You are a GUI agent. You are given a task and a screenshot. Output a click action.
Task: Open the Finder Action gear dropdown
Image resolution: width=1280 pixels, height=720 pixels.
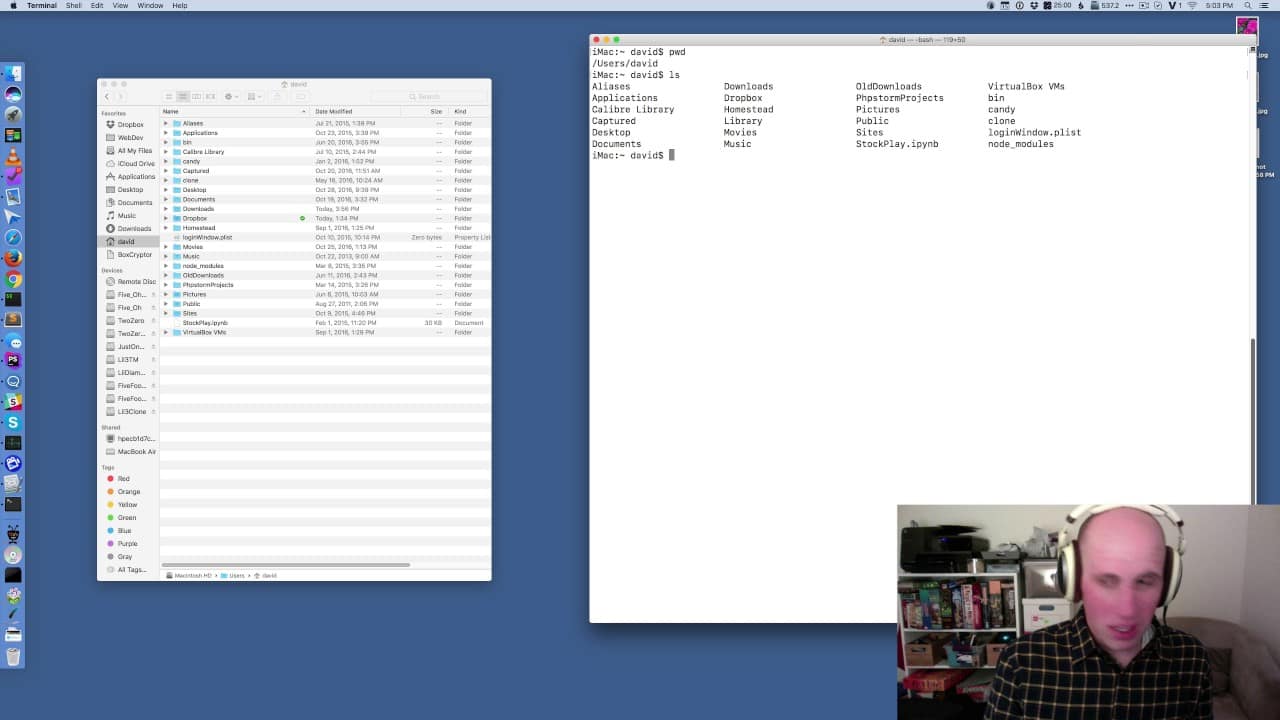point(231,96)
